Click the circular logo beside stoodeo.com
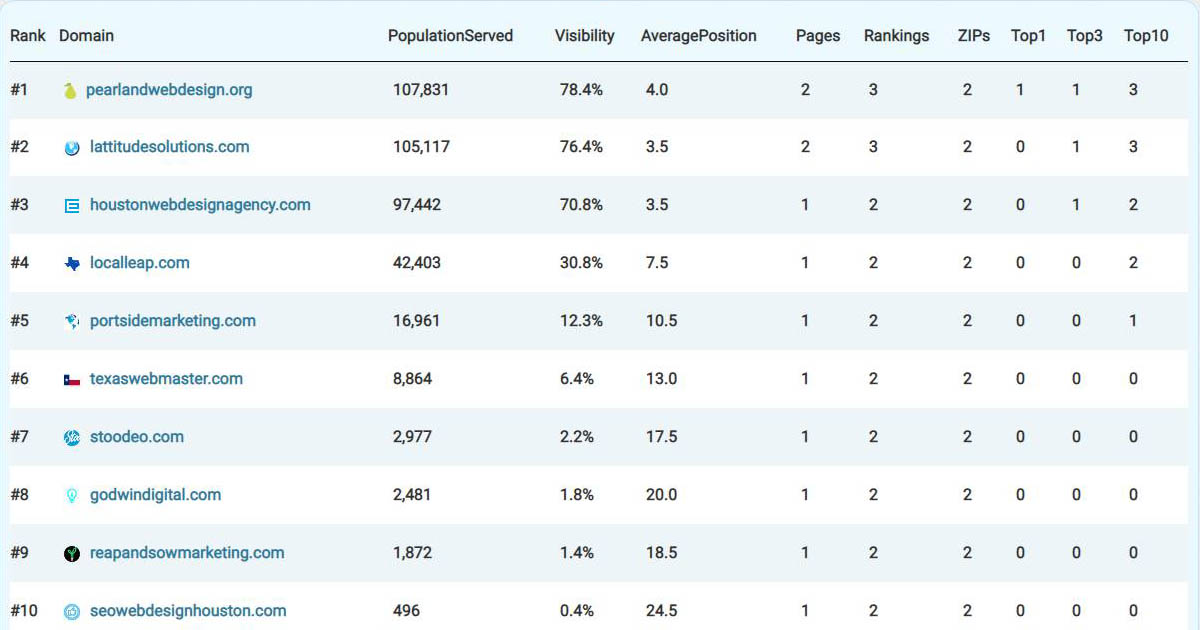The height and width of the screenshot is (630, 1200). tap(70, 436)
